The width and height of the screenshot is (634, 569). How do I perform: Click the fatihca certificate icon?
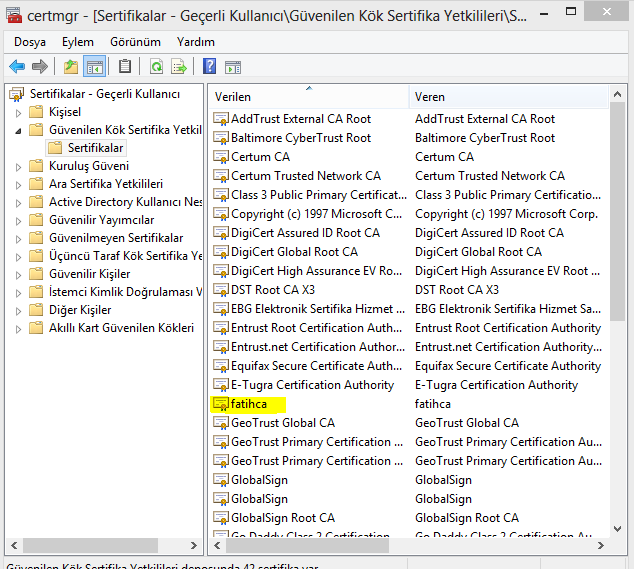pyautogui.click(x=221, y=404)
